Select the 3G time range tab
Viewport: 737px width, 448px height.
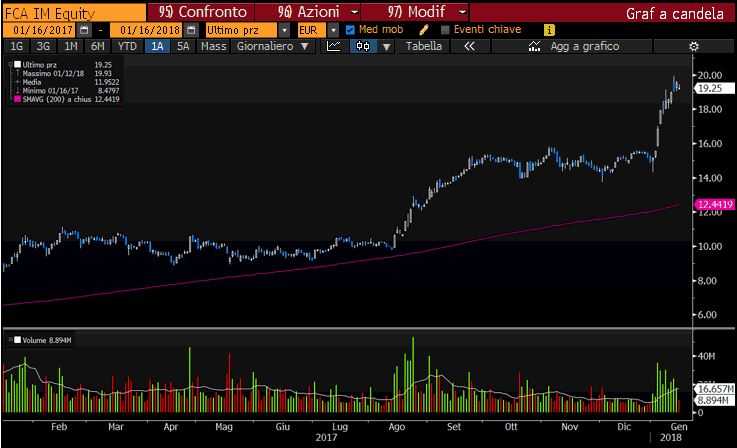tap(43, 46)
